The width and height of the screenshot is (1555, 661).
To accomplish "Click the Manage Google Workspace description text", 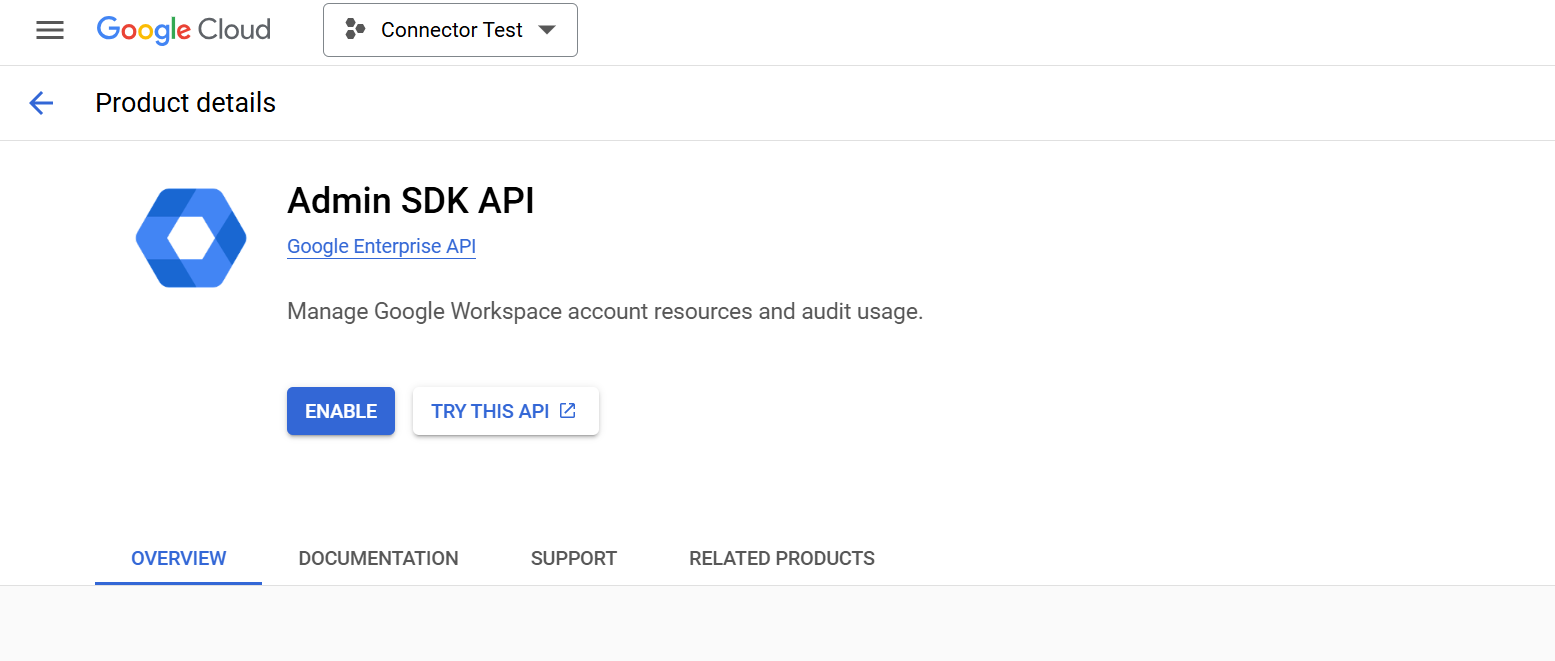I will pyautogui.click(x=605, y=311).
